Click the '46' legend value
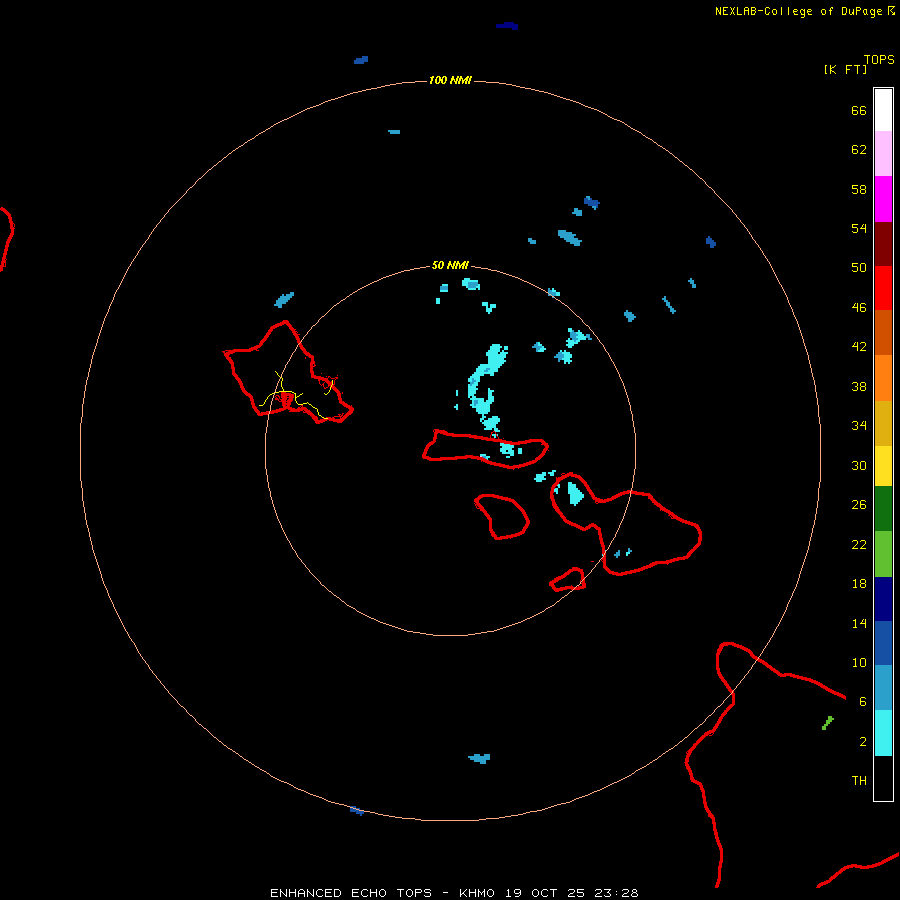The width and height of the screenshot is (900, 900). (x=859, y=308)
